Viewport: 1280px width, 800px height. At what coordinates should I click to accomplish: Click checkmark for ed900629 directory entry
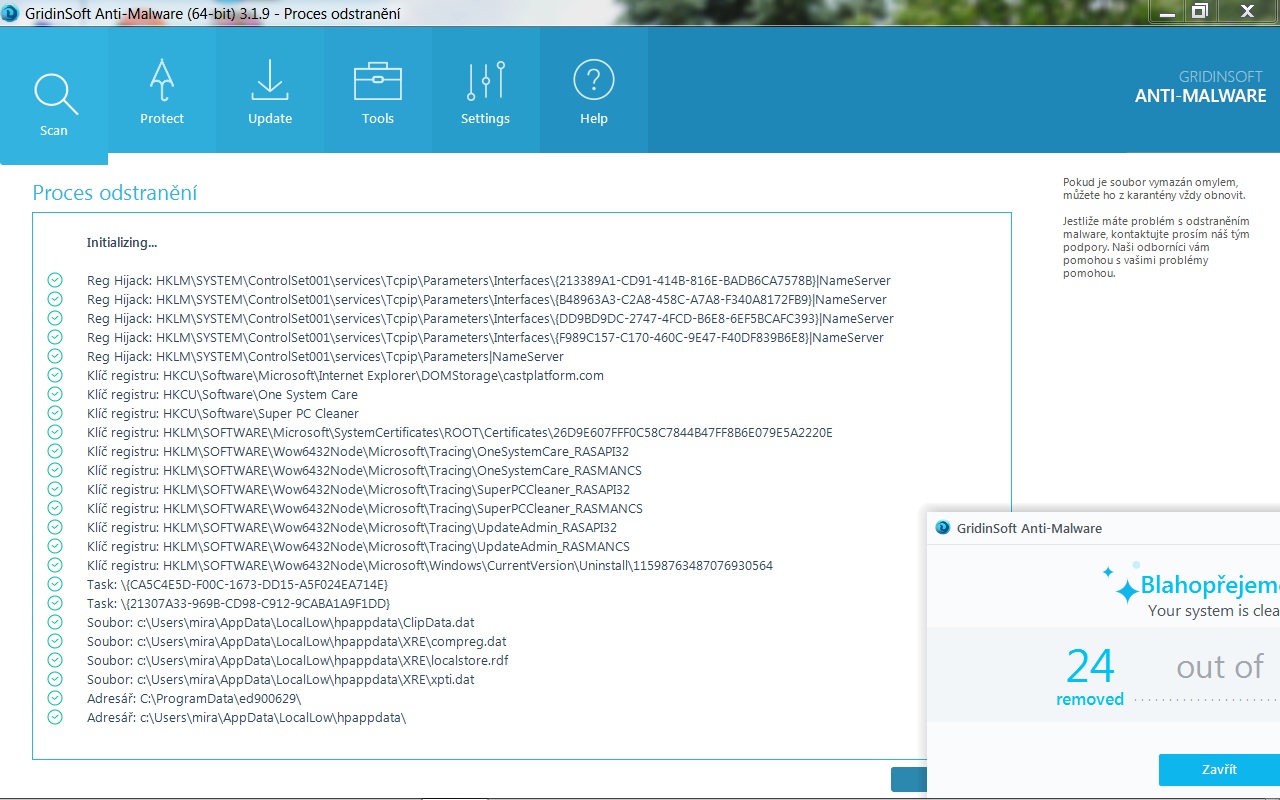click(x=55, y=699)
